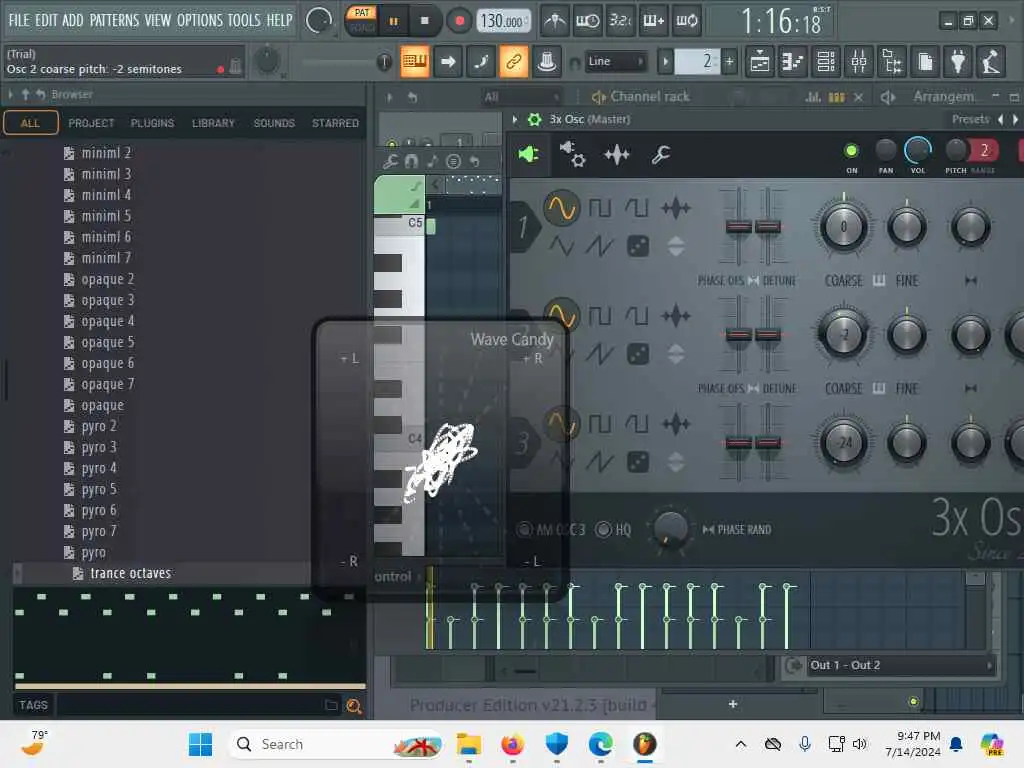Select the sawtooth shape for oscillator 1
1024x768 pixels.
pyautogui.click(x=600, y=246)
